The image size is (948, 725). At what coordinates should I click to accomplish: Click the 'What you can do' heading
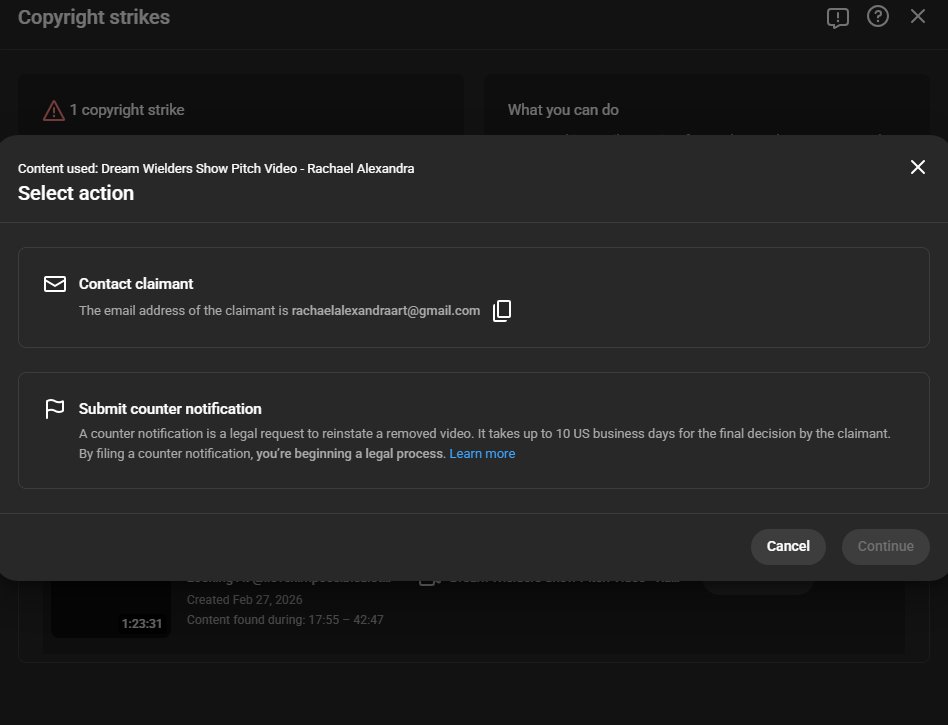point(563,110)
